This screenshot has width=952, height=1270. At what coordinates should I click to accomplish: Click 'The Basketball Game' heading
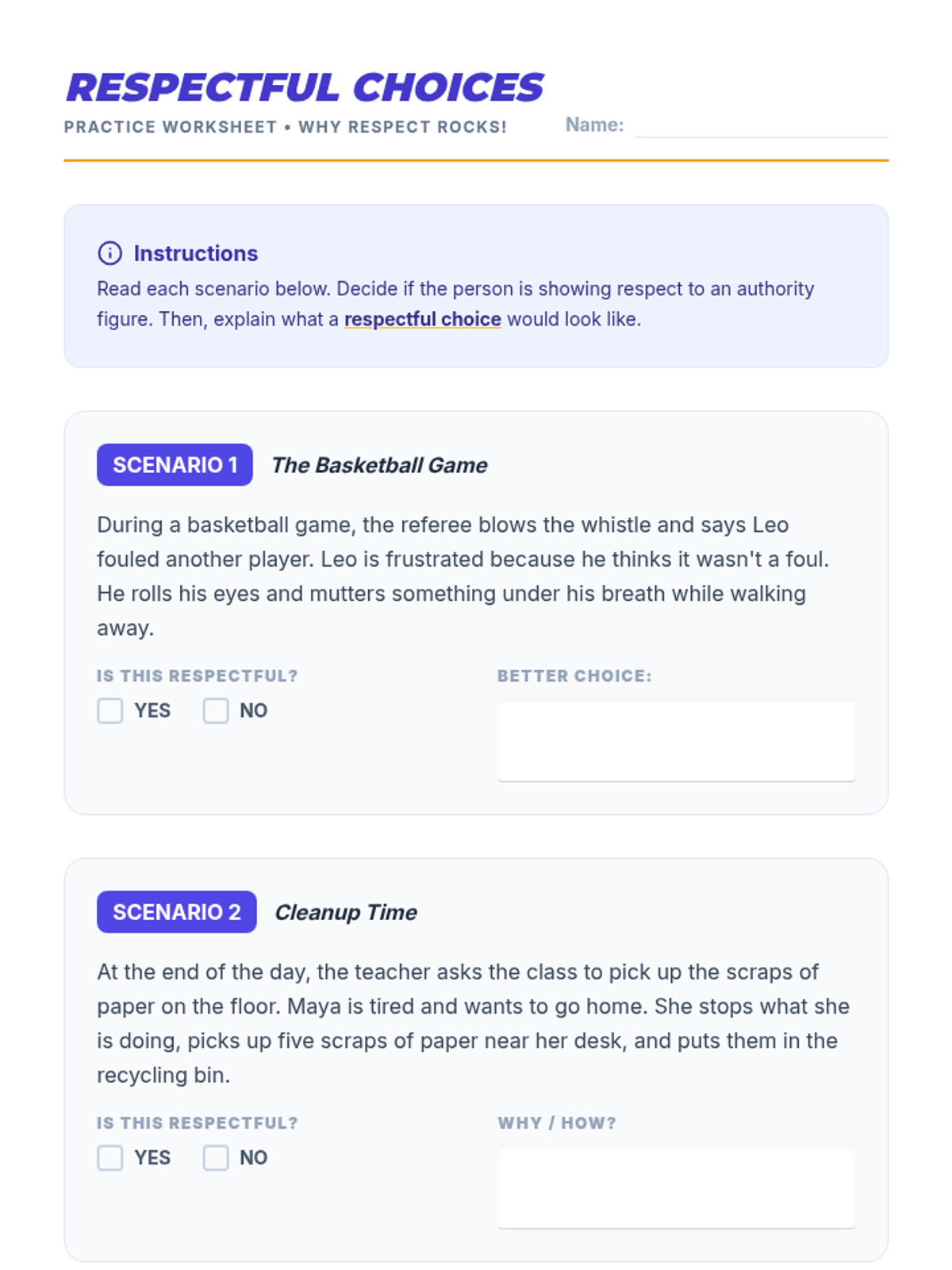point(379,465)
